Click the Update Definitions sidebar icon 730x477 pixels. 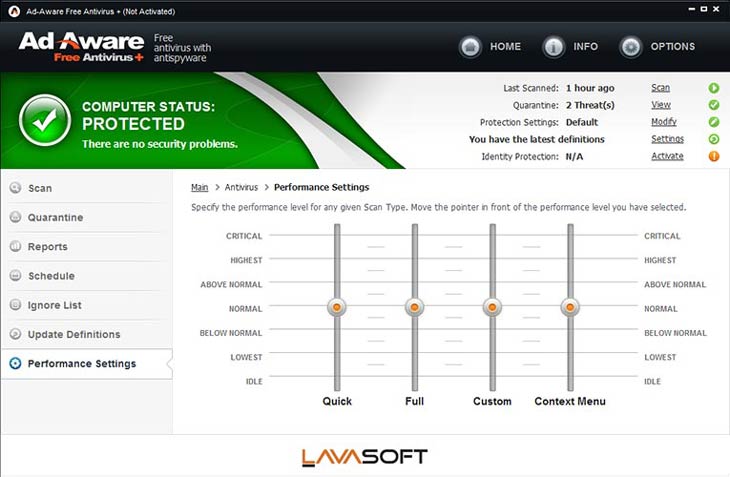(15, 334)
